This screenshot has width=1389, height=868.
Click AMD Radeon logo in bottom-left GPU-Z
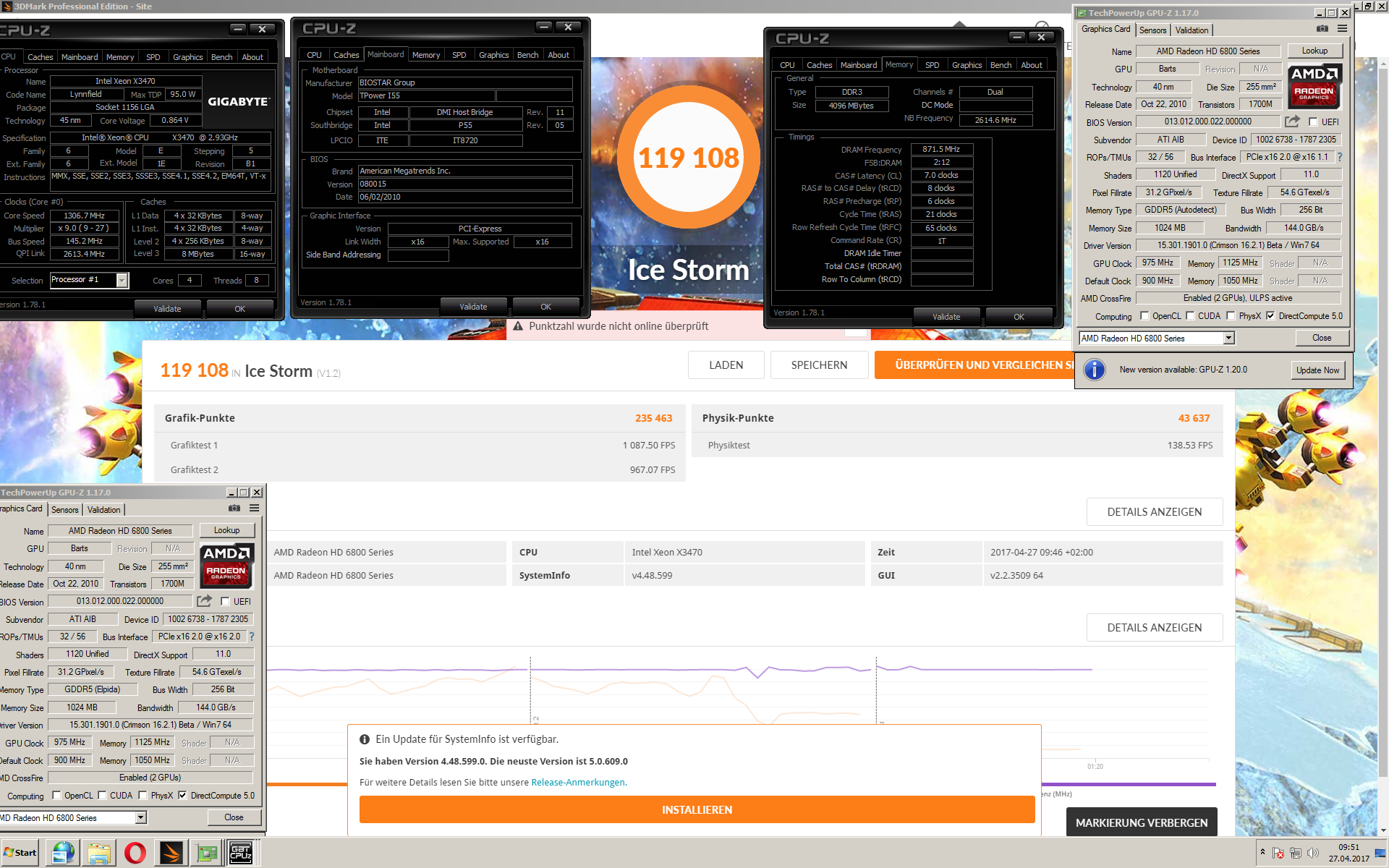[227, 566]
